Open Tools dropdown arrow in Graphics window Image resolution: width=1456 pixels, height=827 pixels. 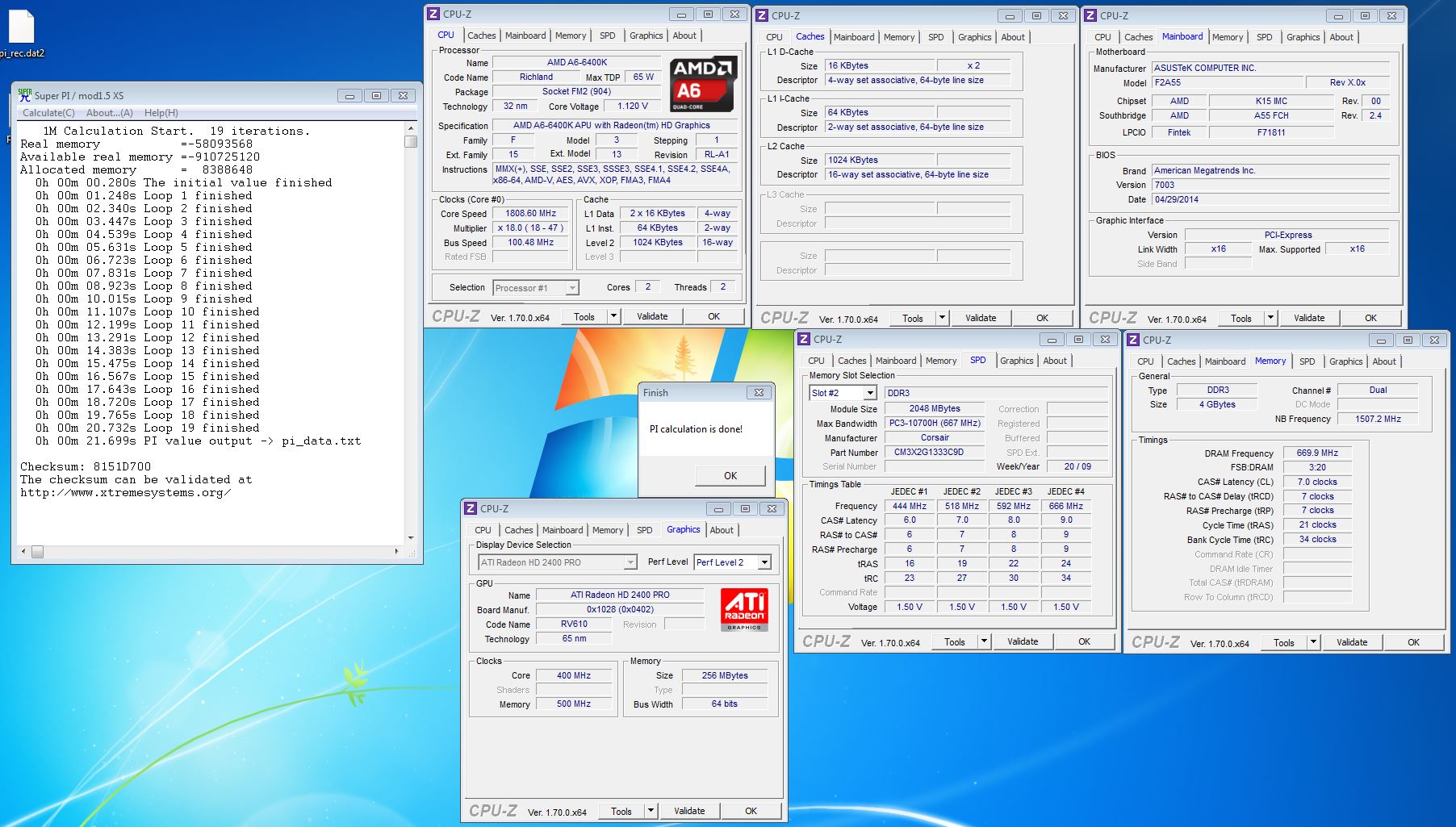click(651, 811)
